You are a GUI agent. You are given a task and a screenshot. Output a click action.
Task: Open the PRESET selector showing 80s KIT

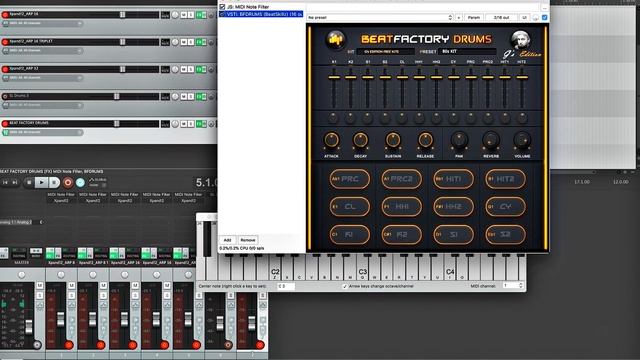tap(468, 51)
